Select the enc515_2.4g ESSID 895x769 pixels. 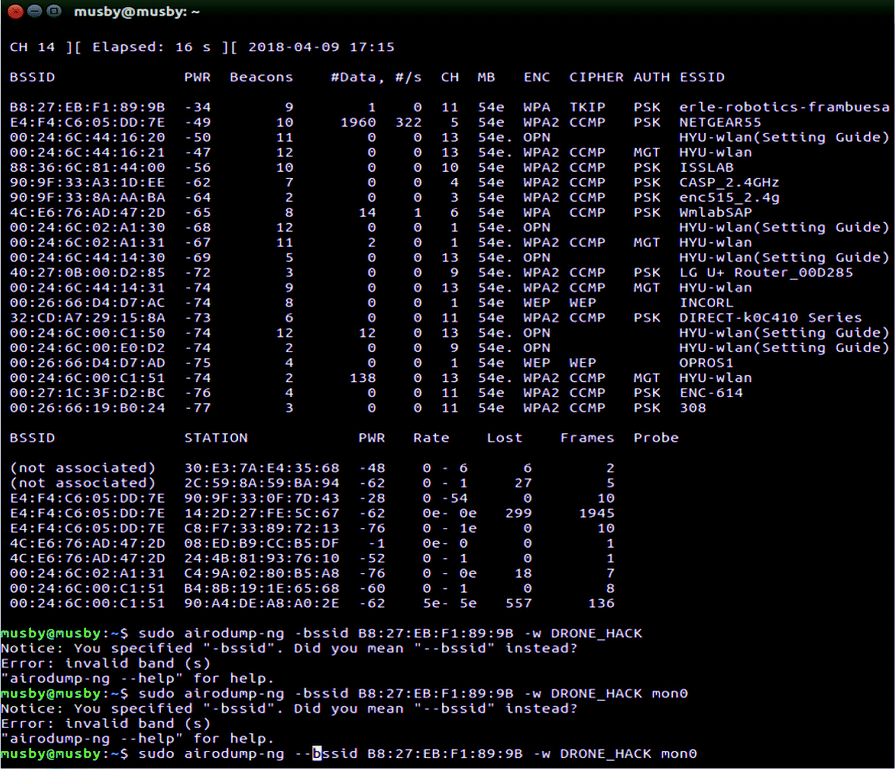(x=729, y=198)
